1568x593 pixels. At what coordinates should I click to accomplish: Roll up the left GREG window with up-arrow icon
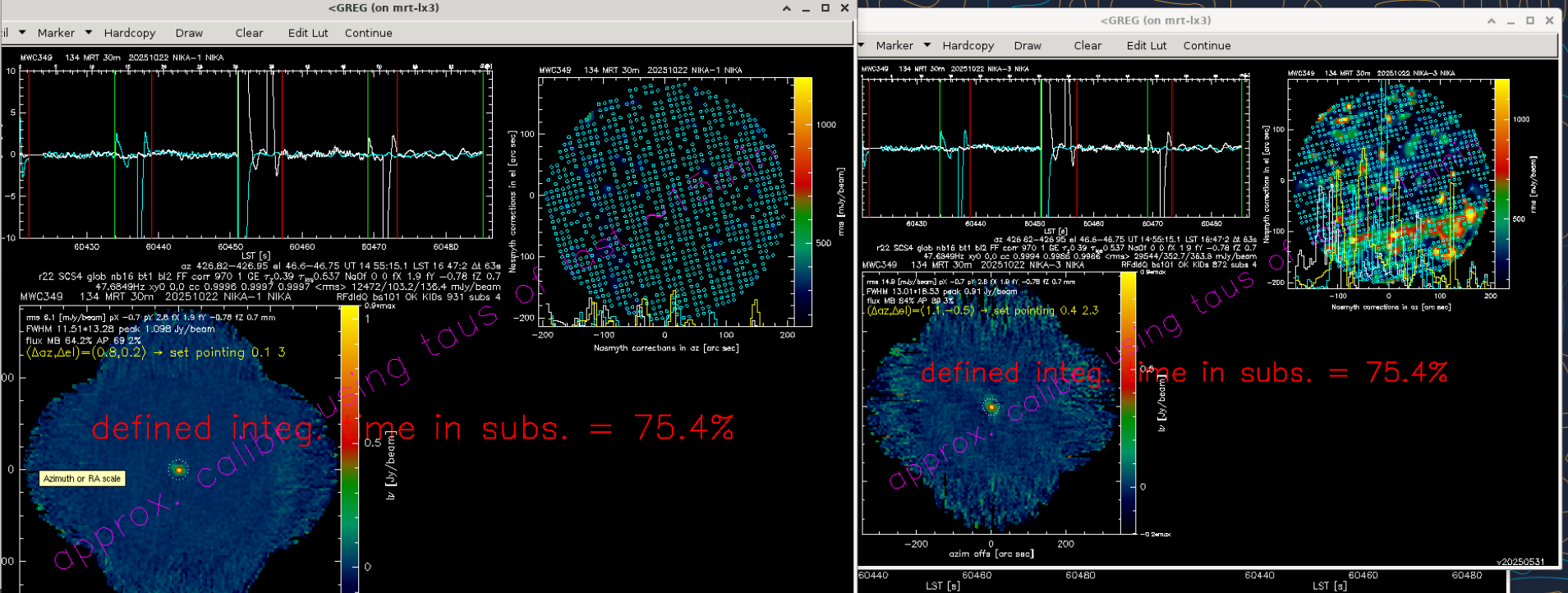click(x=787, y=8)
